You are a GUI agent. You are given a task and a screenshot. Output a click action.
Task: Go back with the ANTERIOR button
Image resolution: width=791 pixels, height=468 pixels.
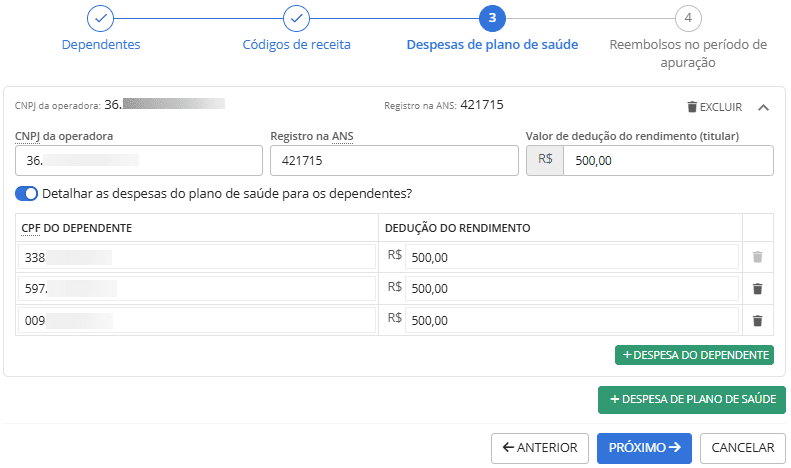[540, 448]
